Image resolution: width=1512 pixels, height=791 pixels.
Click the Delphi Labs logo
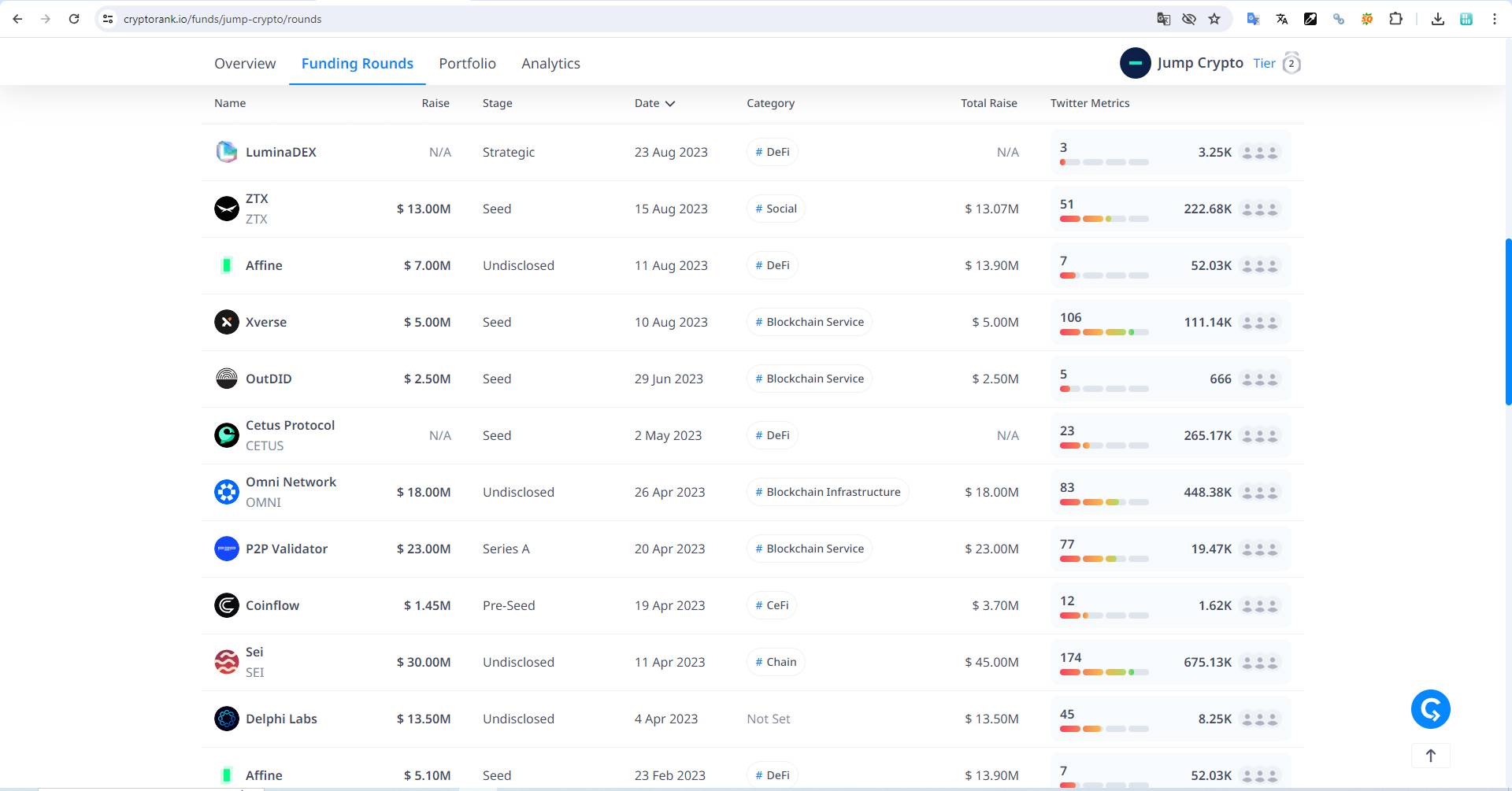pos(227,719)
